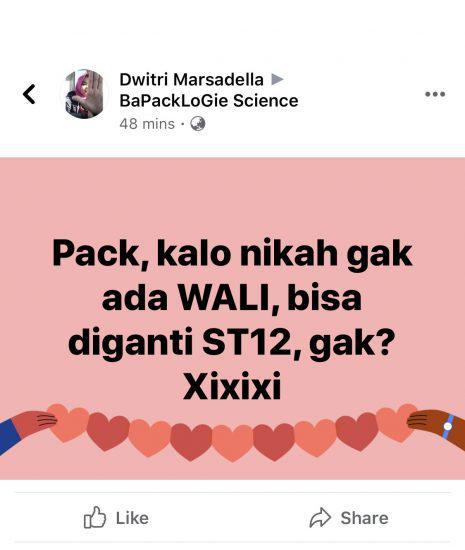Tap the Xixixi line of the post
465x550 pixels.
232,386
